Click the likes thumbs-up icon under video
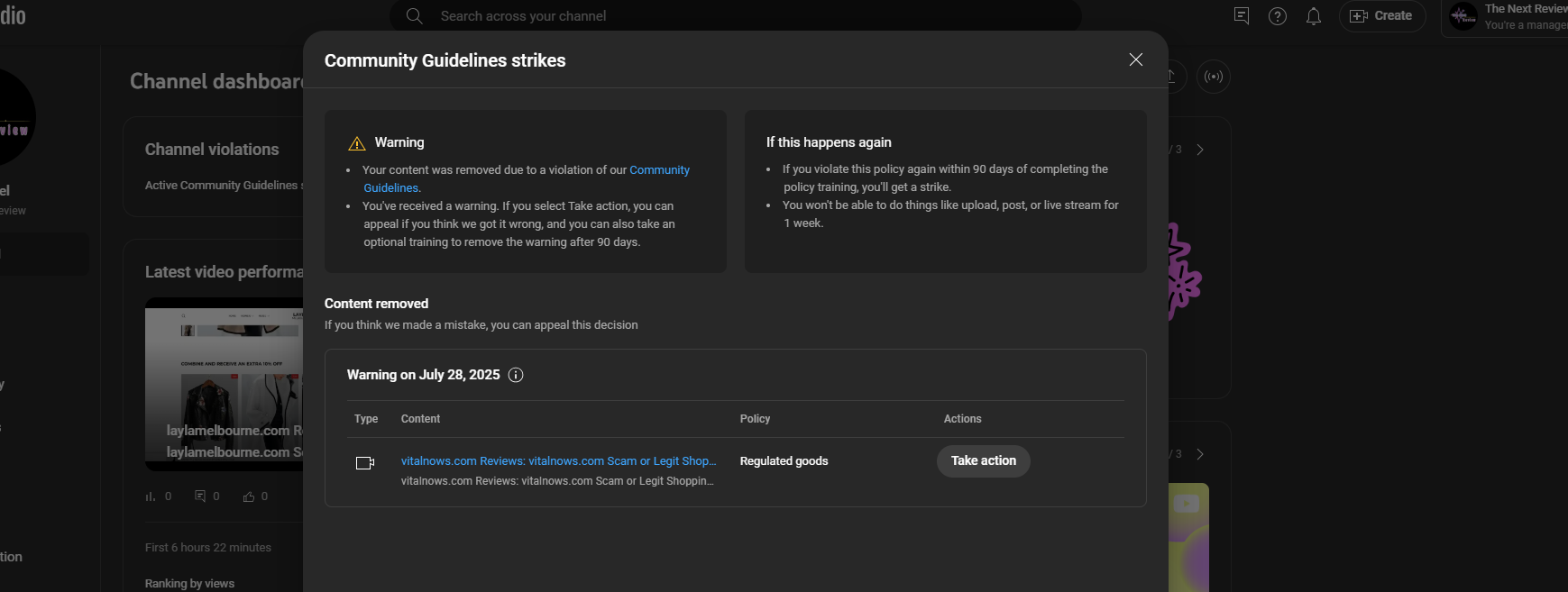Screen dimensions: 1568x592 point(249,496)
